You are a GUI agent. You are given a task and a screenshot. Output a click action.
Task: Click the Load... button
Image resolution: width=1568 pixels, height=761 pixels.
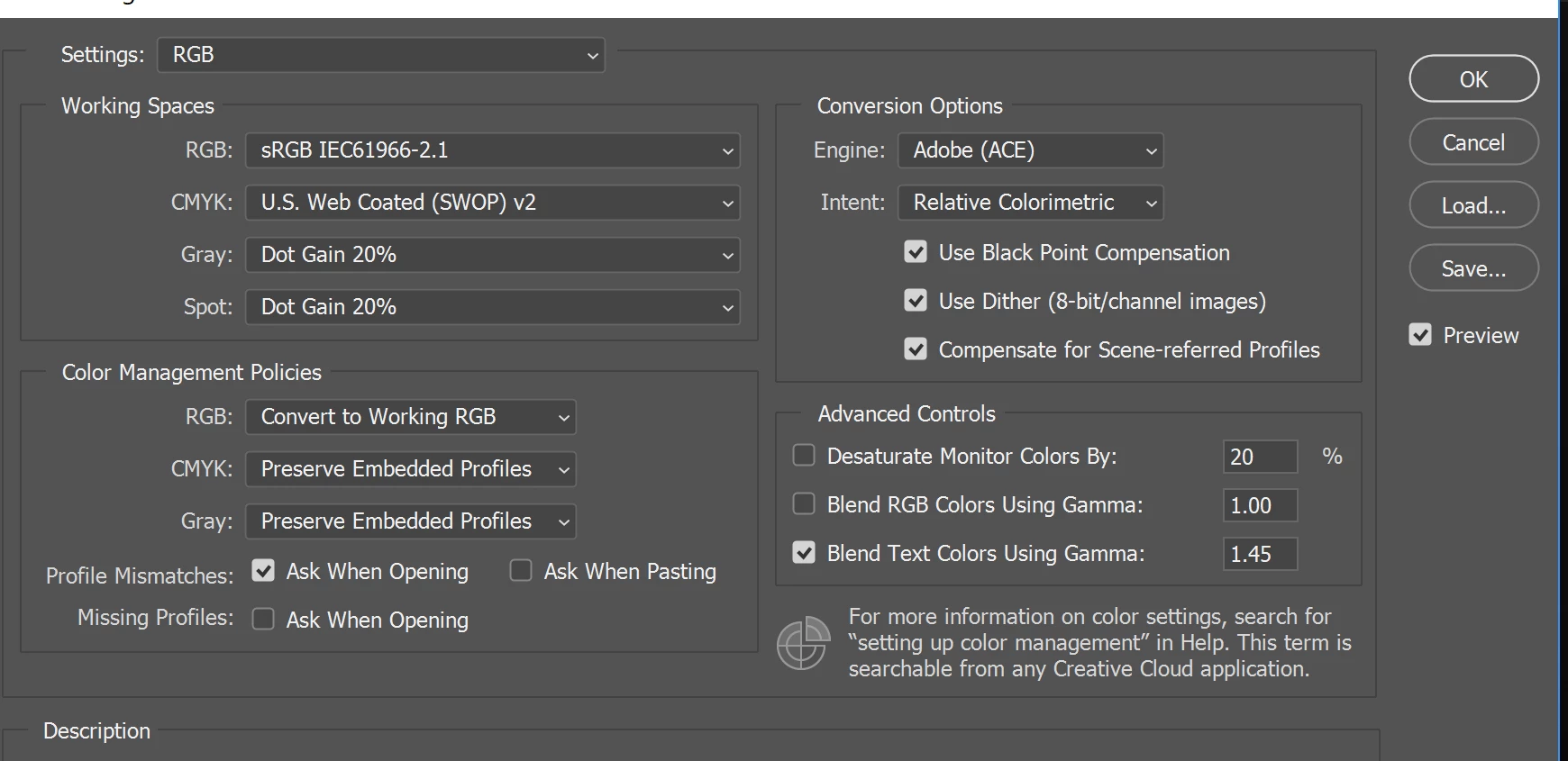pyautogui.click(x=1473, y=205)
